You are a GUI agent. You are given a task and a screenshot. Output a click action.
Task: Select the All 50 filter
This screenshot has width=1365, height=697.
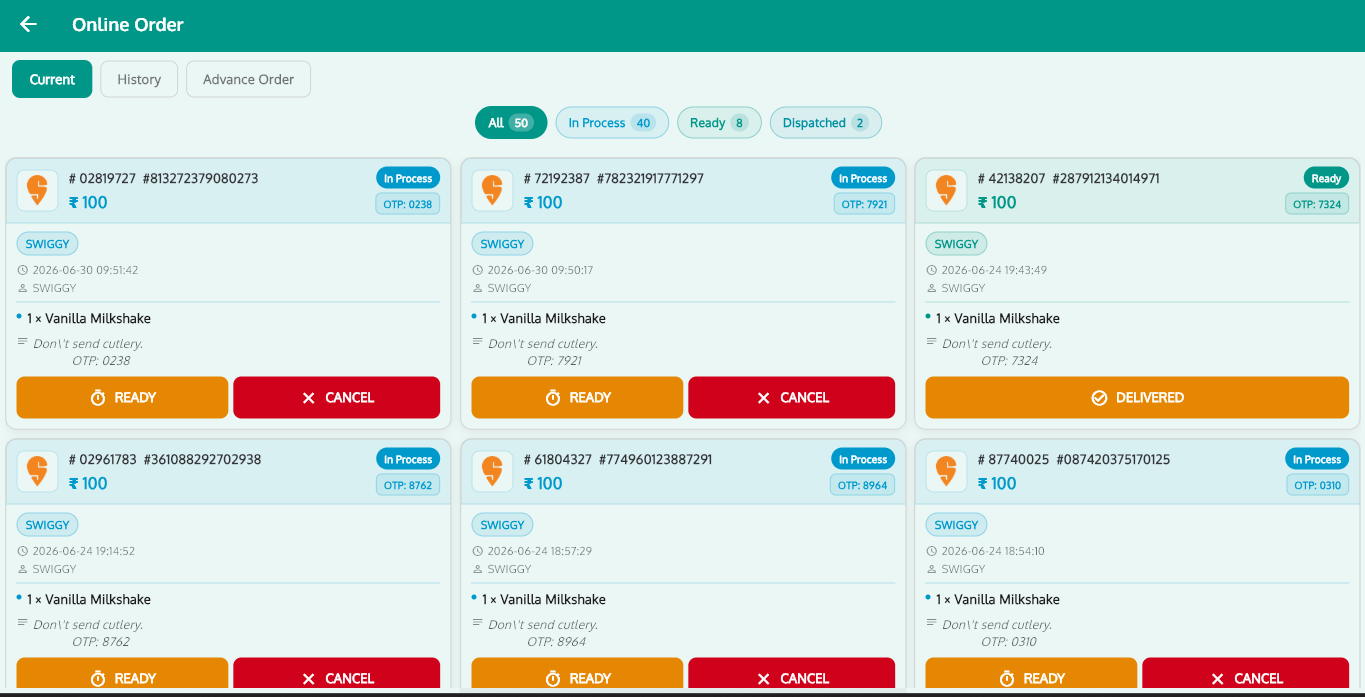(511, 123)
